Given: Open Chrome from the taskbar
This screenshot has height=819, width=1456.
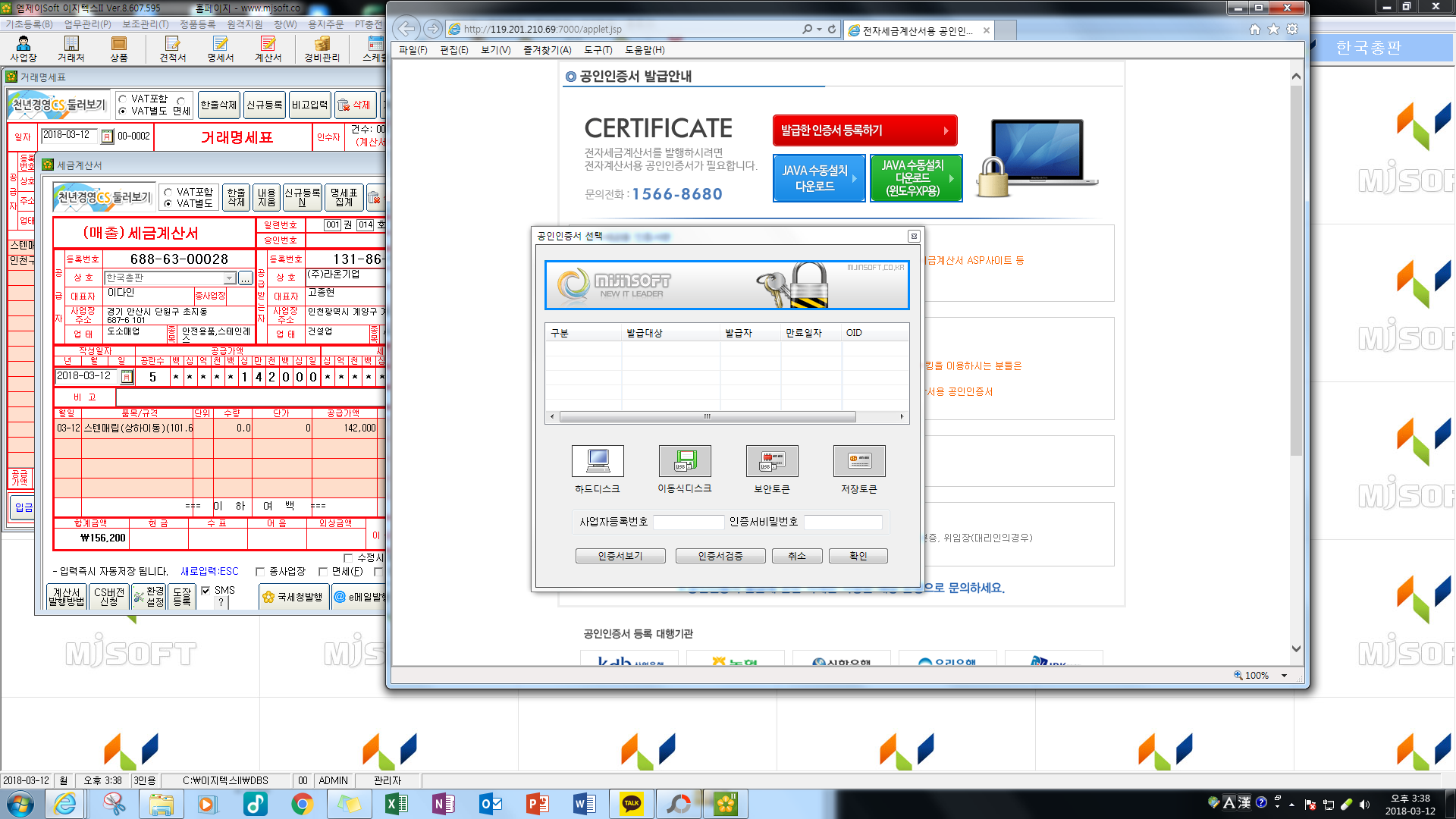Looking at the screenshot, I should (x=303, y=804).
